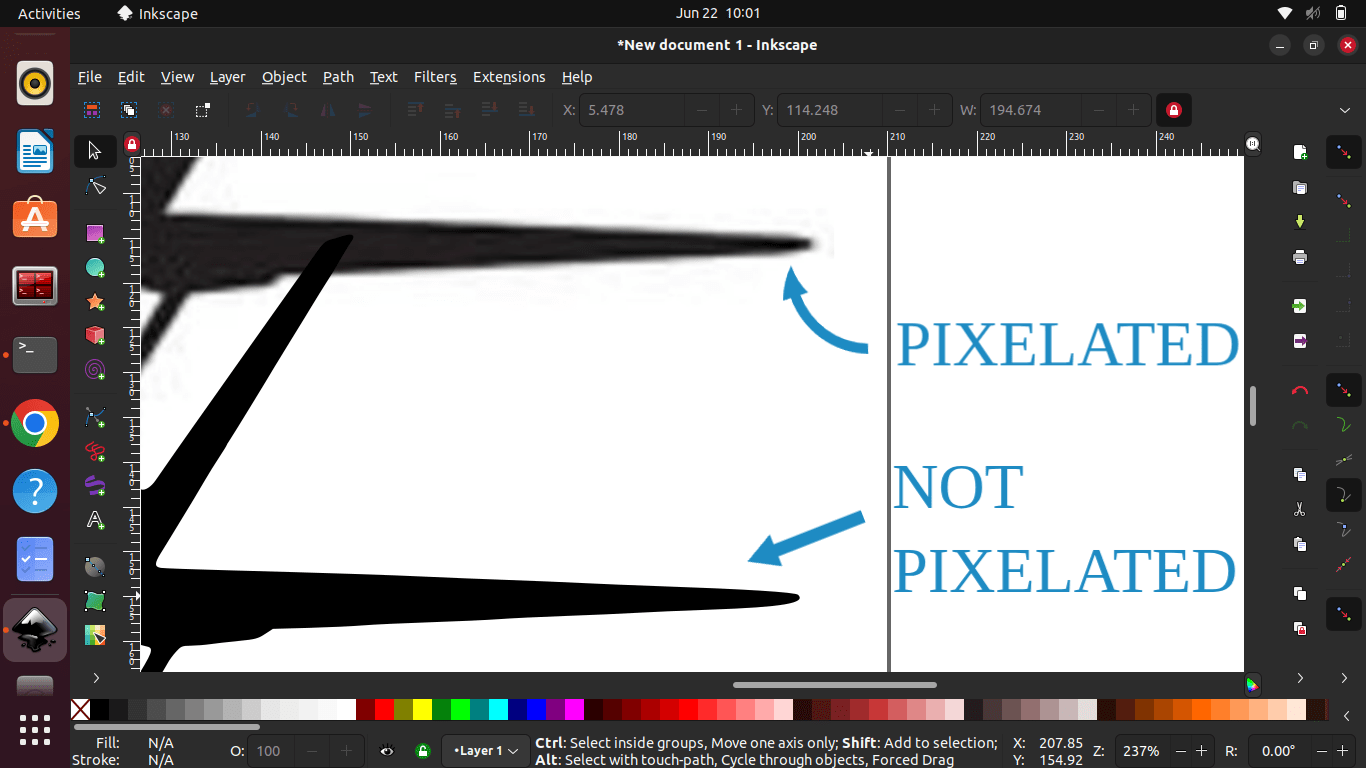Open the Filters menu
1366x768 pixels.
point(435,77)
